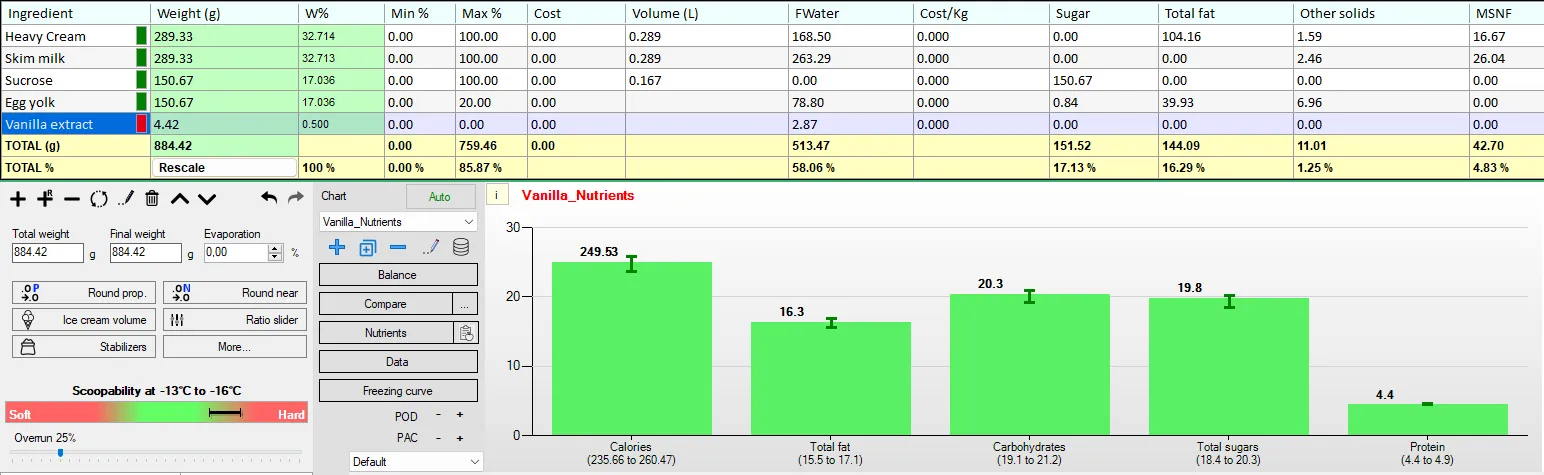The height and width of the screenshot is (475, 1544).
Task: Adjust the Overrun 25% slider handle
Action: (x=60, y=453)
